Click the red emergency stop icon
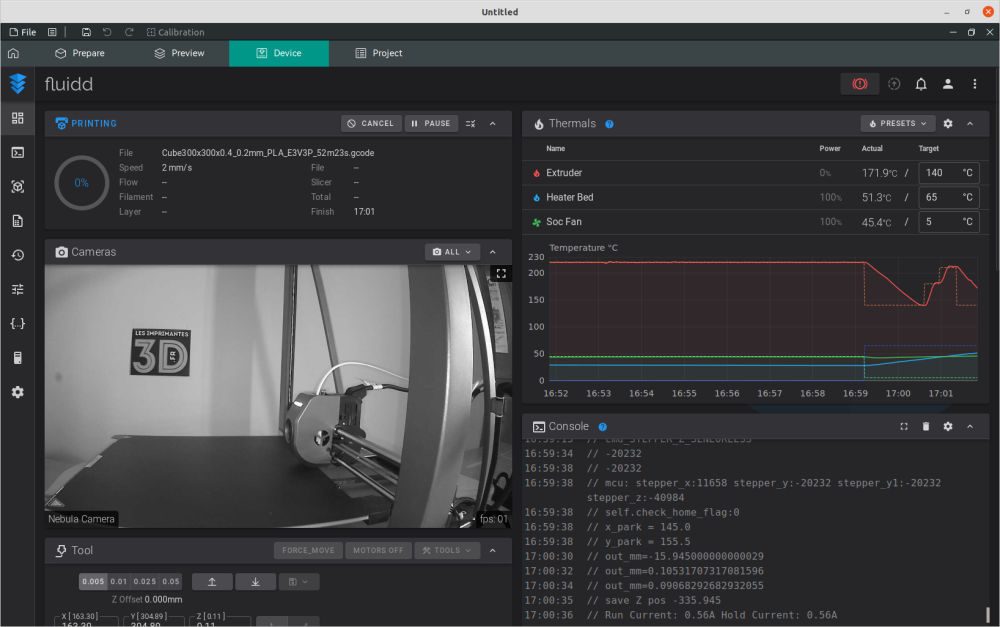The height and width of the screenshot is (627, 1000). tap(859, 84)
